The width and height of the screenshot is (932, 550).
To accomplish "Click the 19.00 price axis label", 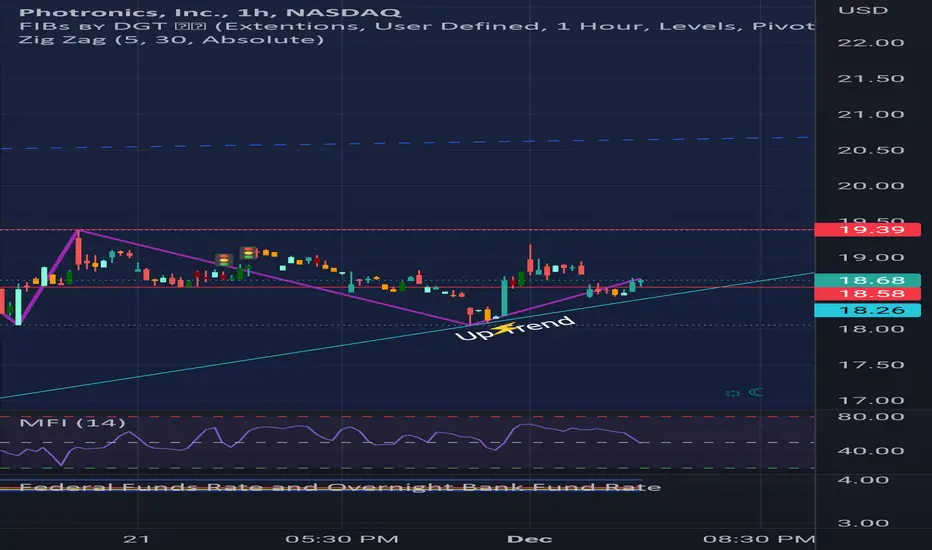I will point(871,257).
